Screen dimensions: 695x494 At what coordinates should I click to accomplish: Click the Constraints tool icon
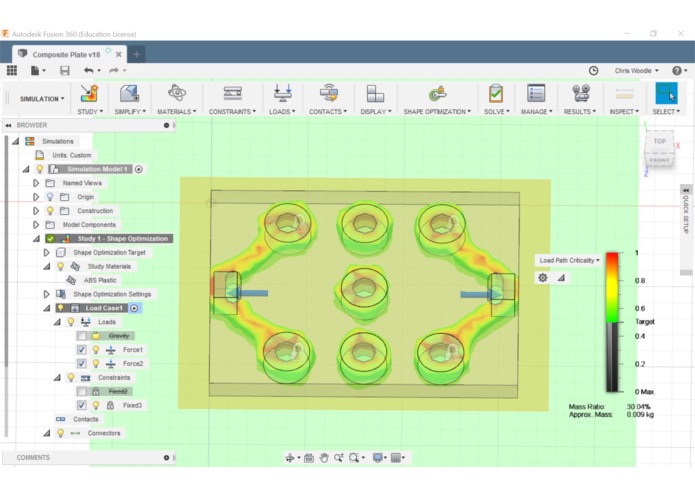point(232,93)
